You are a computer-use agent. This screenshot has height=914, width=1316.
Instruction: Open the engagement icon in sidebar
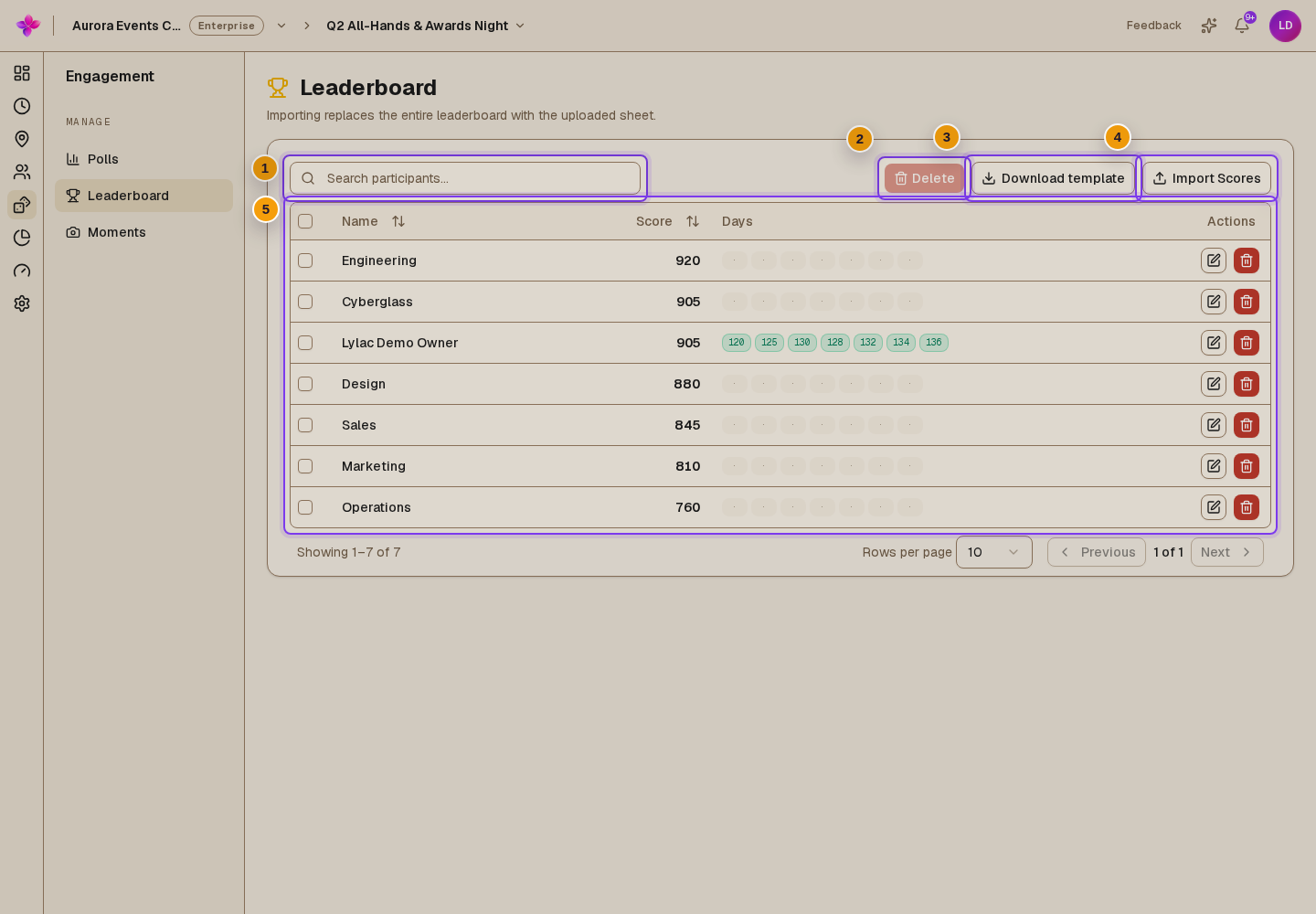tap(22, 205)
